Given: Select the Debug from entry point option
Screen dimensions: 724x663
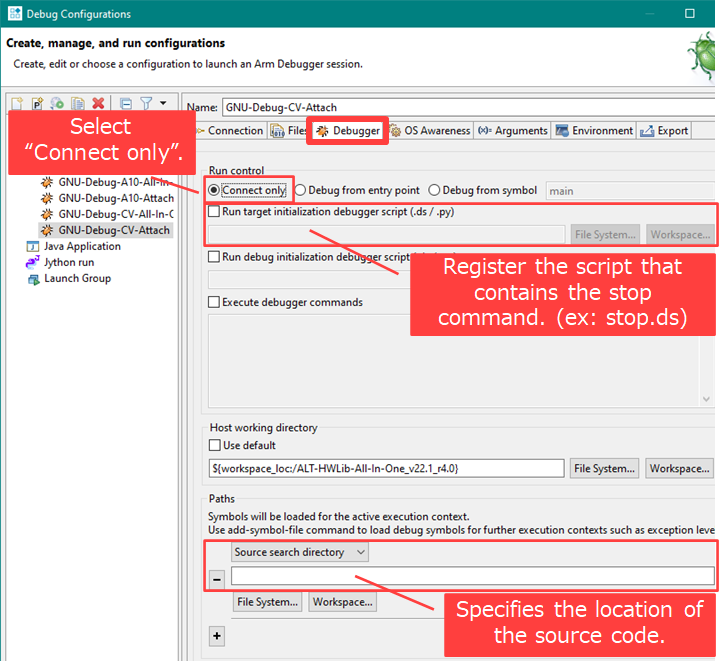Looking at the screenshot, I should point(301,190).
